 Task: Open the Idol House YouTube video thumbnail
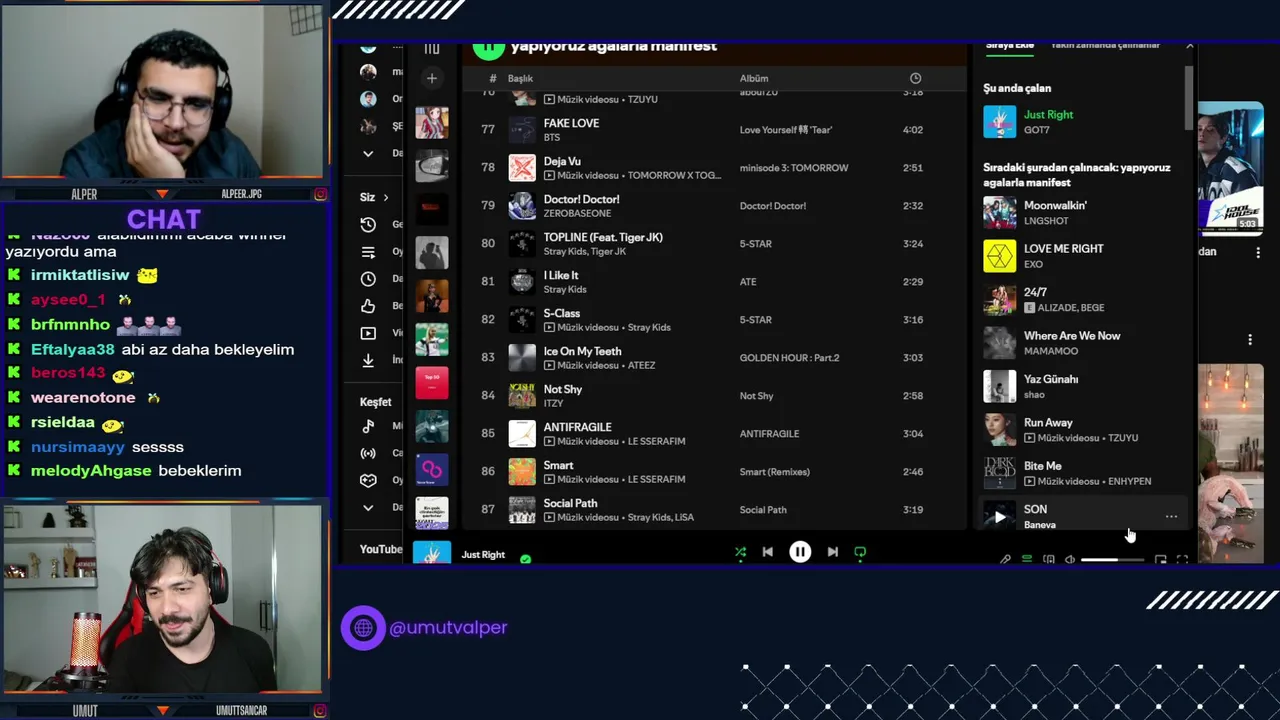pos(1231,167)
